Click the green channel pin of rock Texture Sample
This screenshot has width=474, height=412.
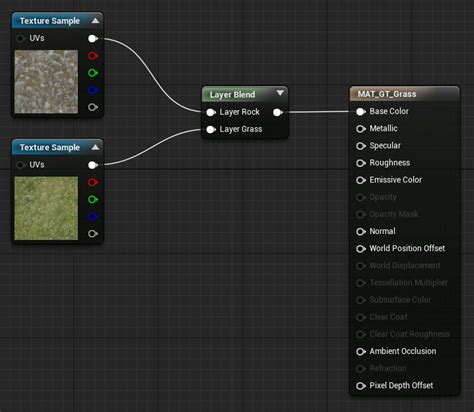point(93,73)
